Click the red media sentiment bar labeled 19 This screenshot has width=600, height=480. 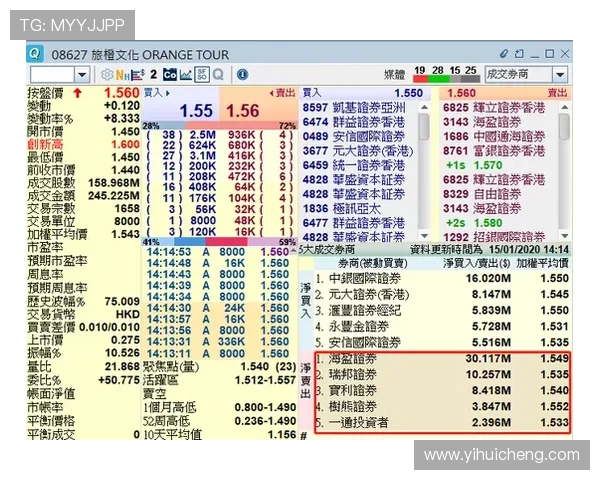420,79
